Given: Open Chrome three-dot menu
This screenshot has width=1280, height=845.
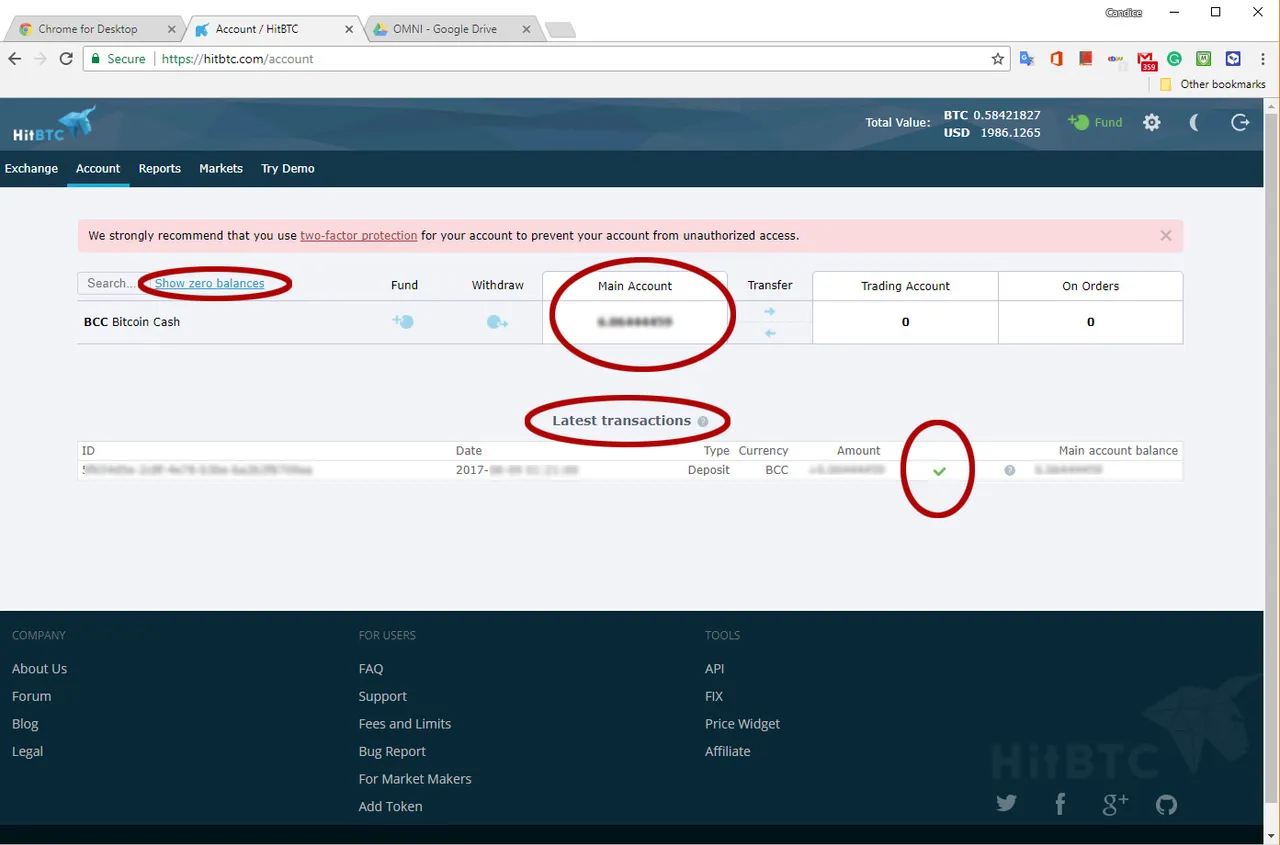Looking at the screenshot, I should click(1262, 59).
